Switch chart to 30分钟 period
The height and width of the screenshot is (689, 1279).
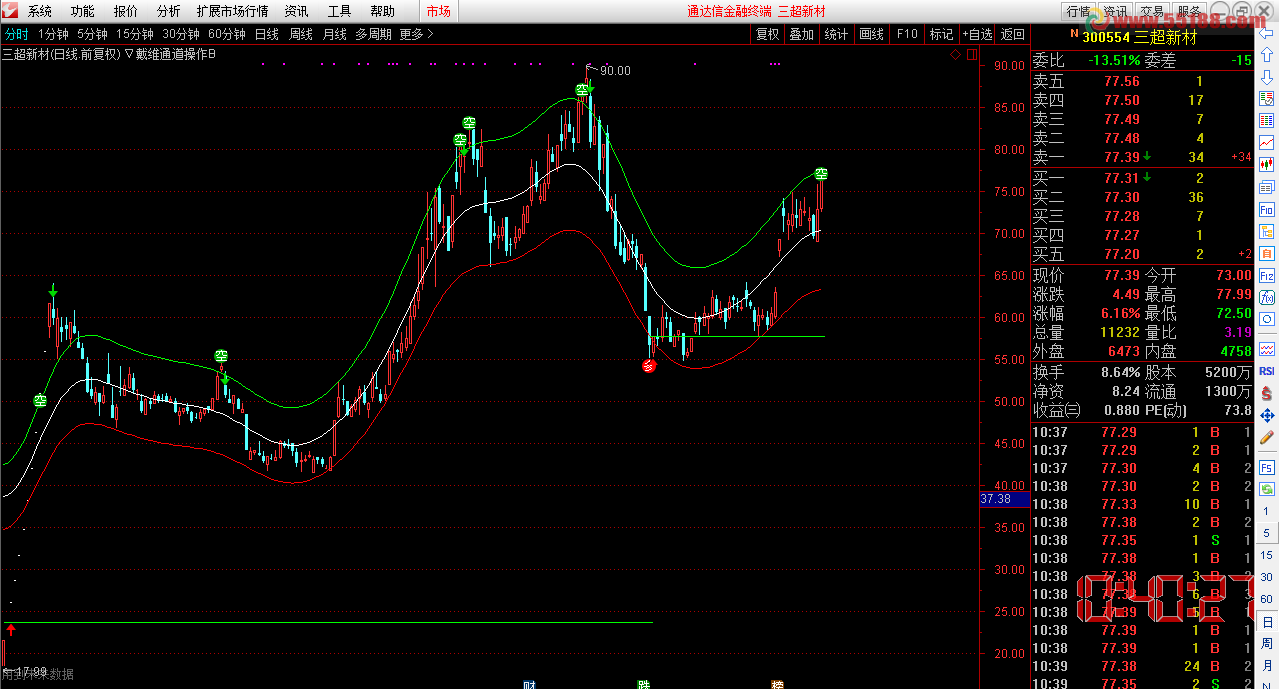(180, 34)
